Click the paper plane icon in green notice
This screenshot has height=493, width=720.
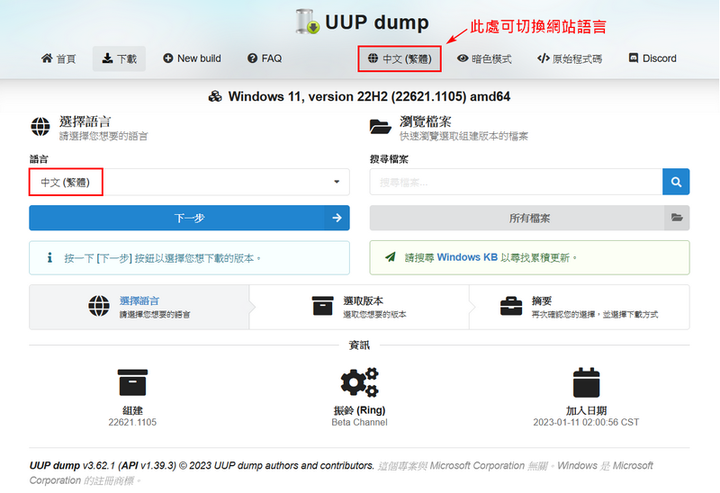tap(390, 258)
